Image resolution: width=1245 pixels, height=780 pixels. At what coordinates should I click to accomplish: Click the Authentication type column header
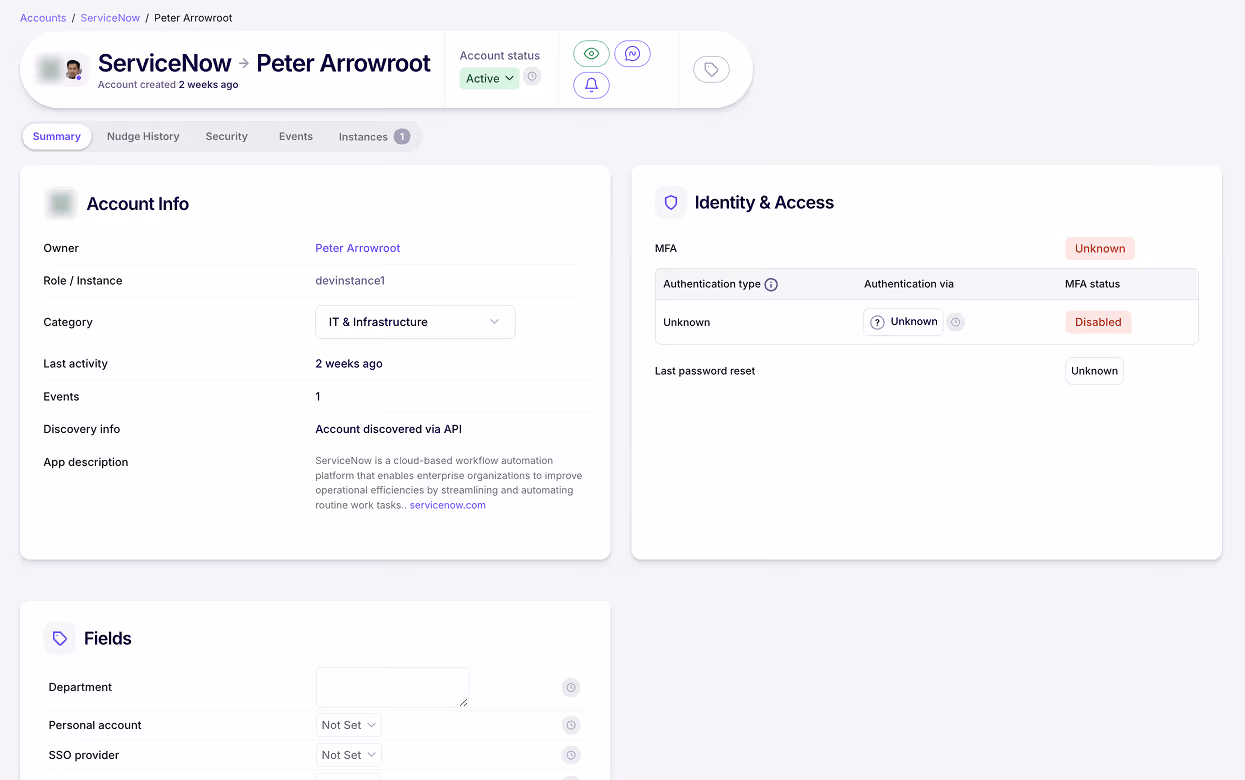(x=712, y=284)
